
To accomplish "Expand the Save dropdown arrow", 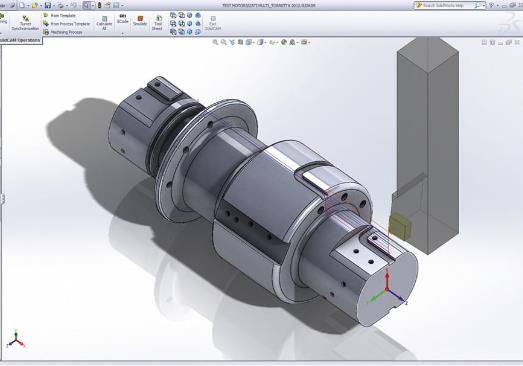I will 54,6.
